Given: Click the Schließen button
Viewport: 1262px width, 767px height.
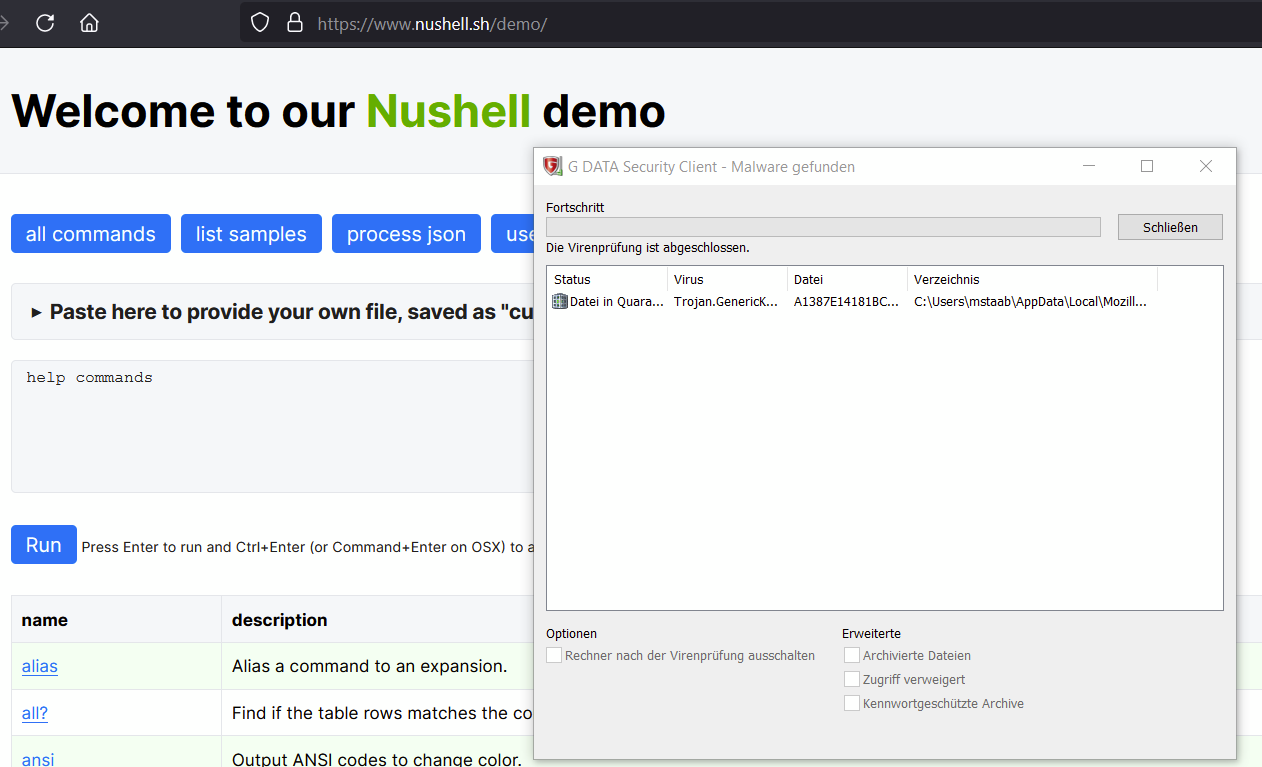Looking at the screenshot, I should click(x=1170, y=227).
